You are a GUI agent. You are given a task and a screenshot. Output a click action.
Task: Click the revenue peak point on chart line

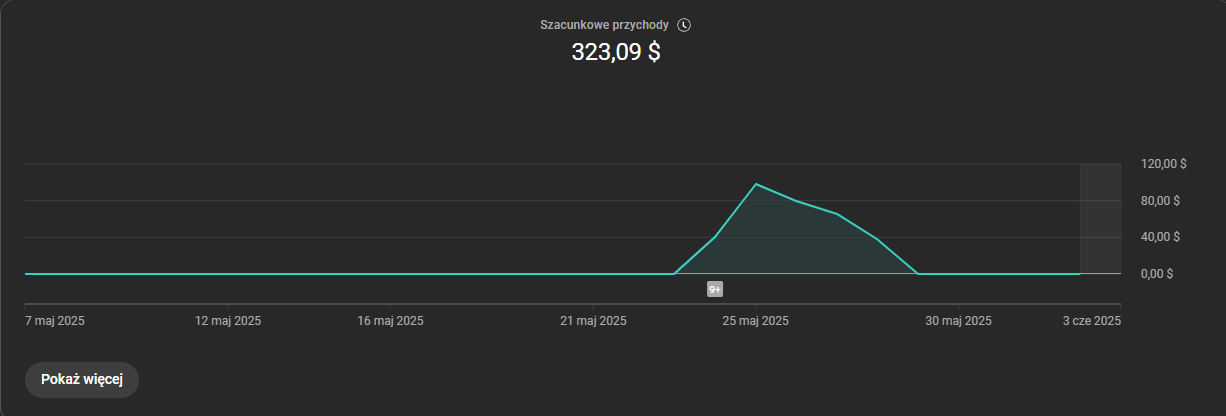pyautogui.click(x=755, y=184)
